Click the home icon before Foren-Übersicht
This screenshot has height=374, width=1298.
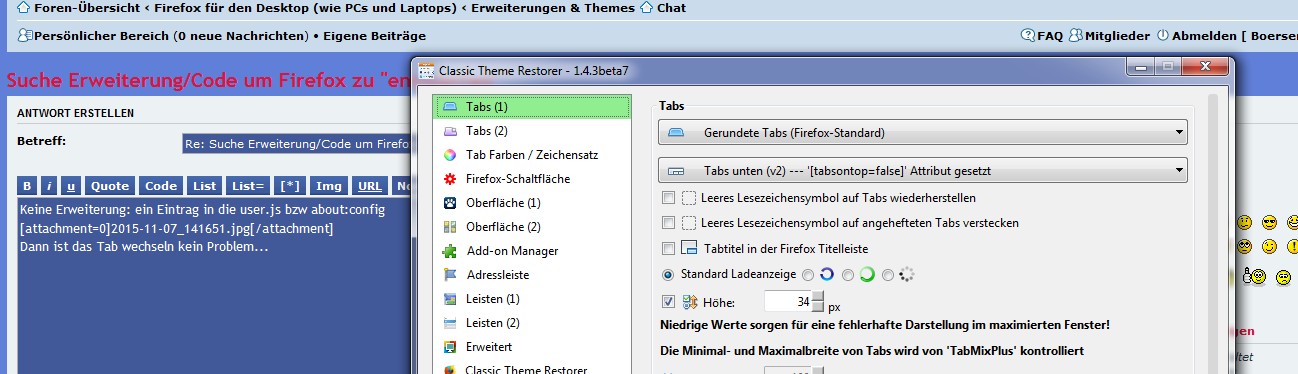(x=24, y=8)
